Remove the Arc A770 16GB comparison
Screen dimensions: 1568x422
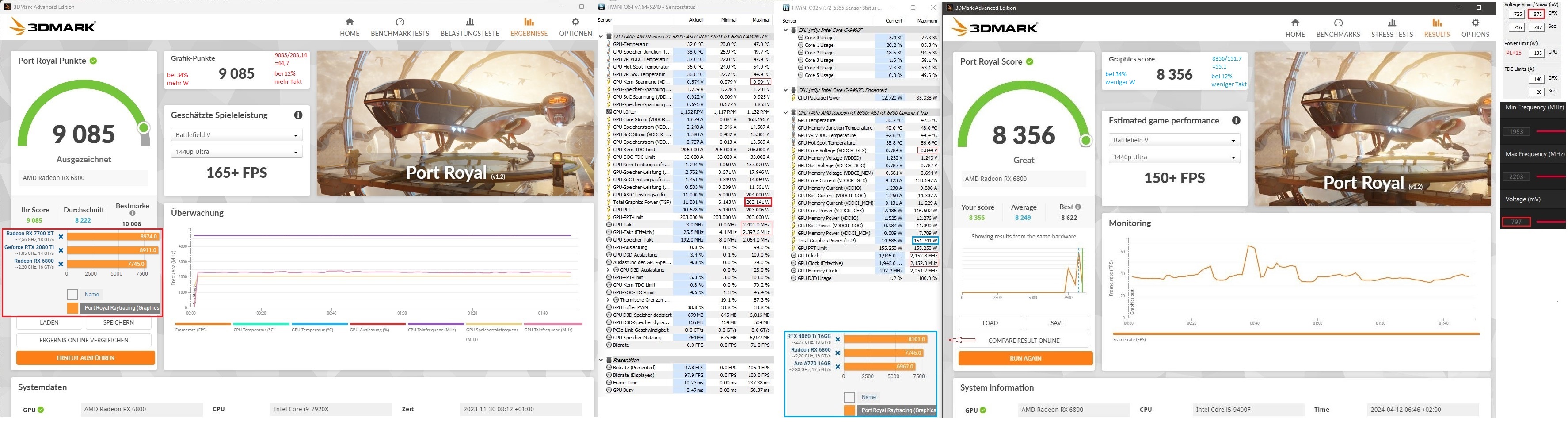coord(837,367)
